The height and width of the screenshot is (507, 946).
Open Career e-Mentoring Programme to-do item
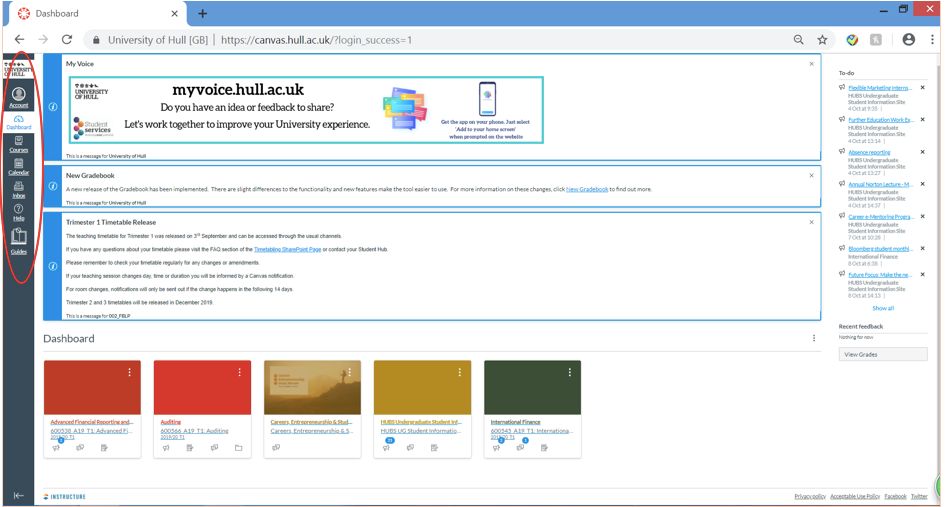(880, 217)
